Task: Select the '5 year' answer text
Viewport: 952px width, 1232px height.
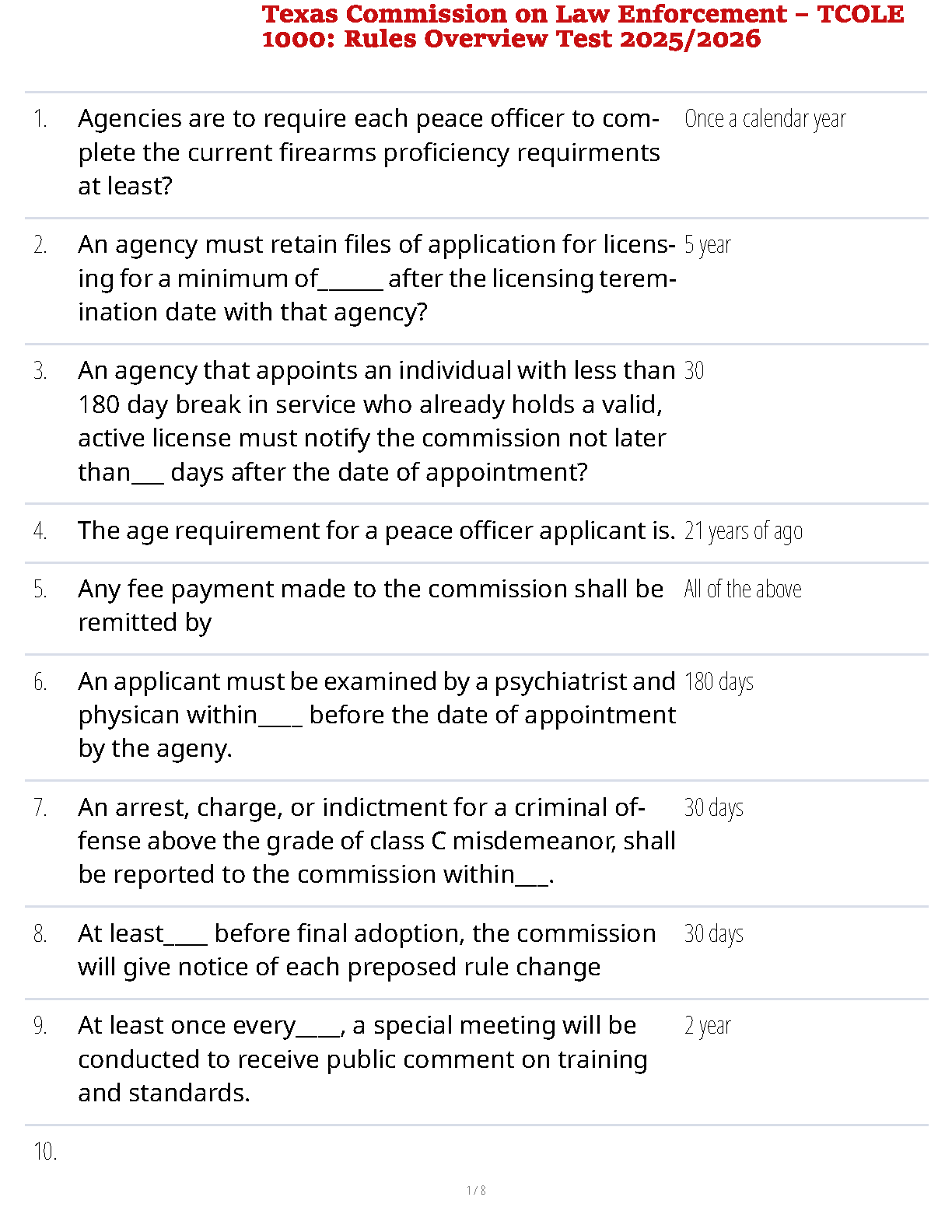Action: click(708, 245)
